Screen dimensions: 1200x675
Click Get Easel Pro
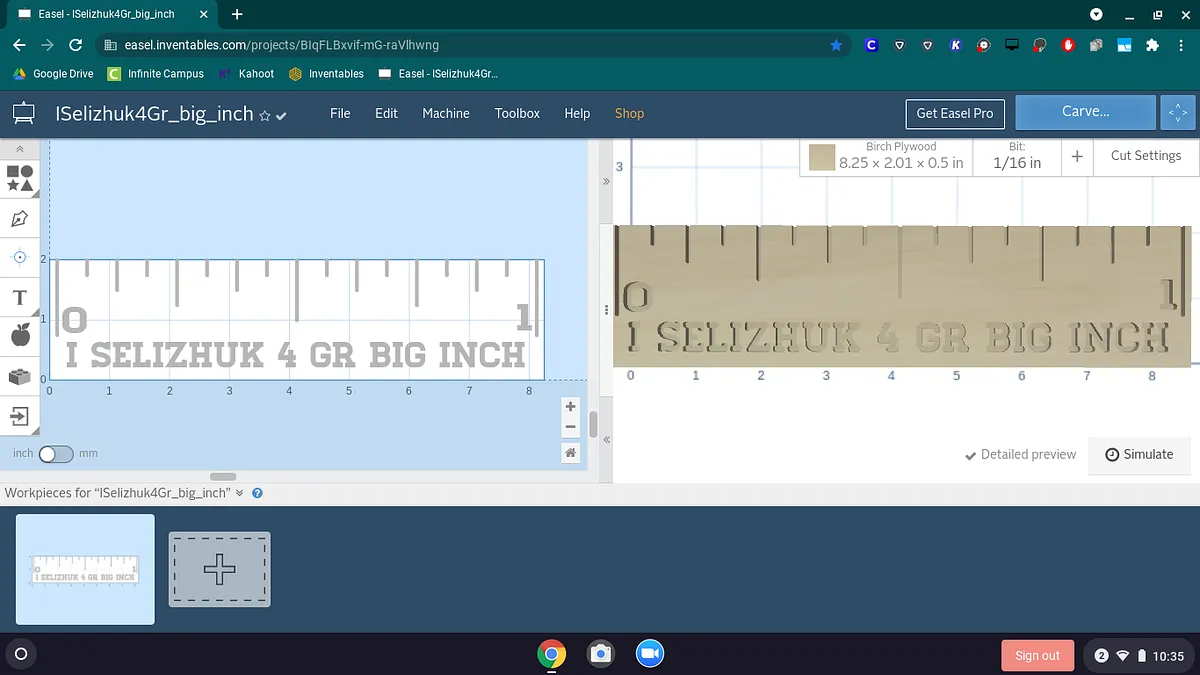[955, 113]
